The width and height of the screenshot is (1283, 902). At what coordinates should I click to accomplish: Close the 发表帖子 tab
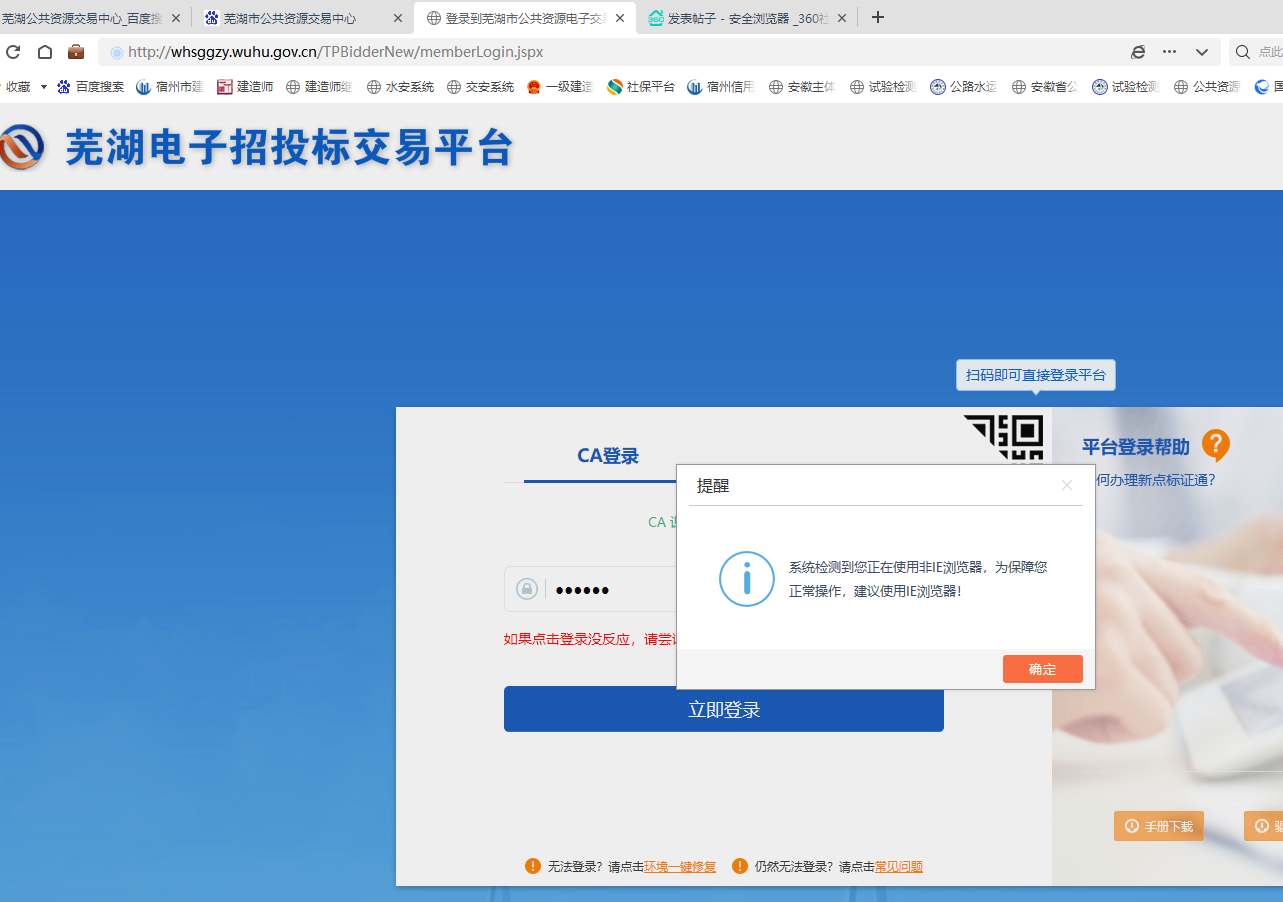coord(842,18)
